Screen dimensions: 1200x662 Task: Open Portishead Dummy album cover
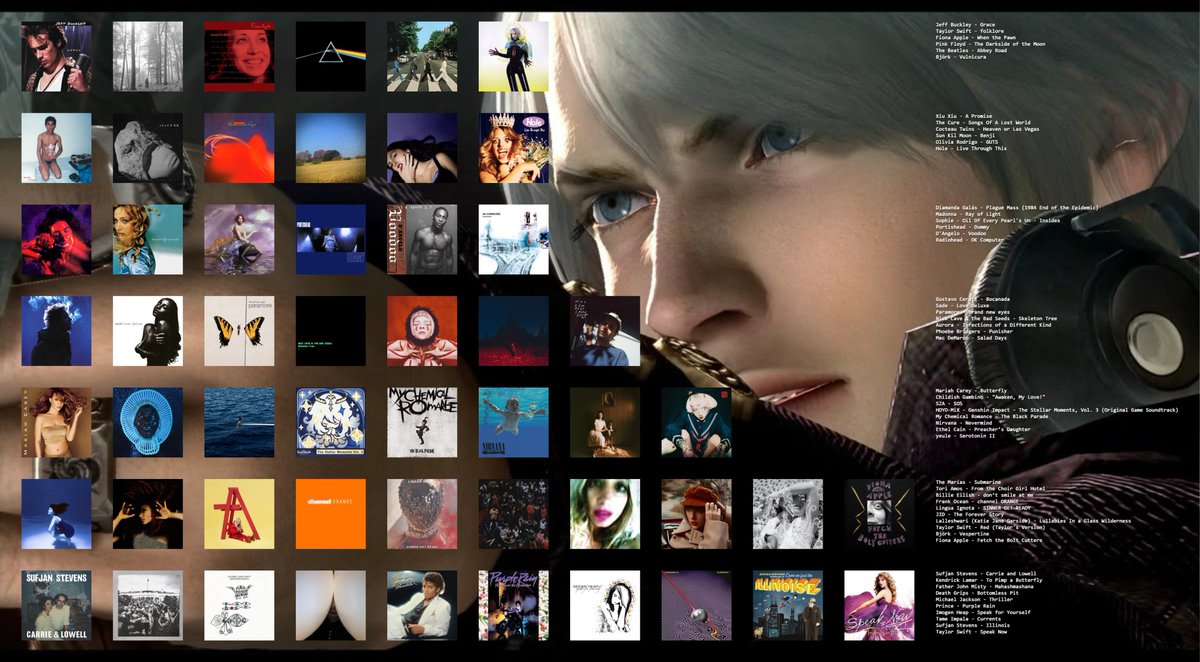pos(331,240)
